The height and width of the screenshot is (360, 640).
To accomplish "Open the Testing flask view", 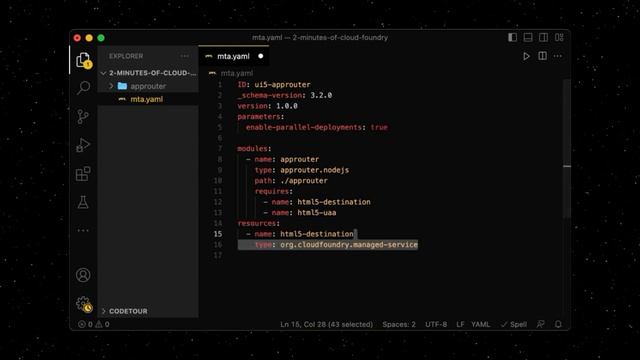I will [83, 202].
